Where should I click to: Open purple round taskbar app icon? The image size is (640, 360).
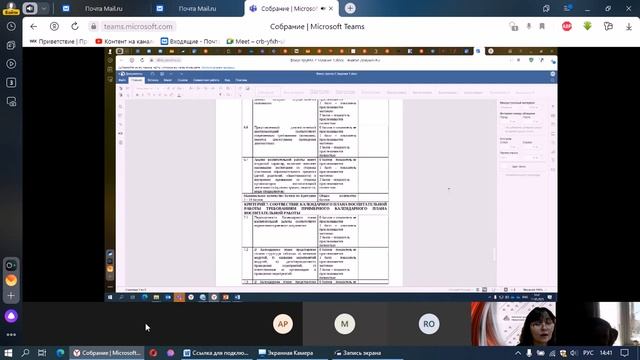coord(170,353)
